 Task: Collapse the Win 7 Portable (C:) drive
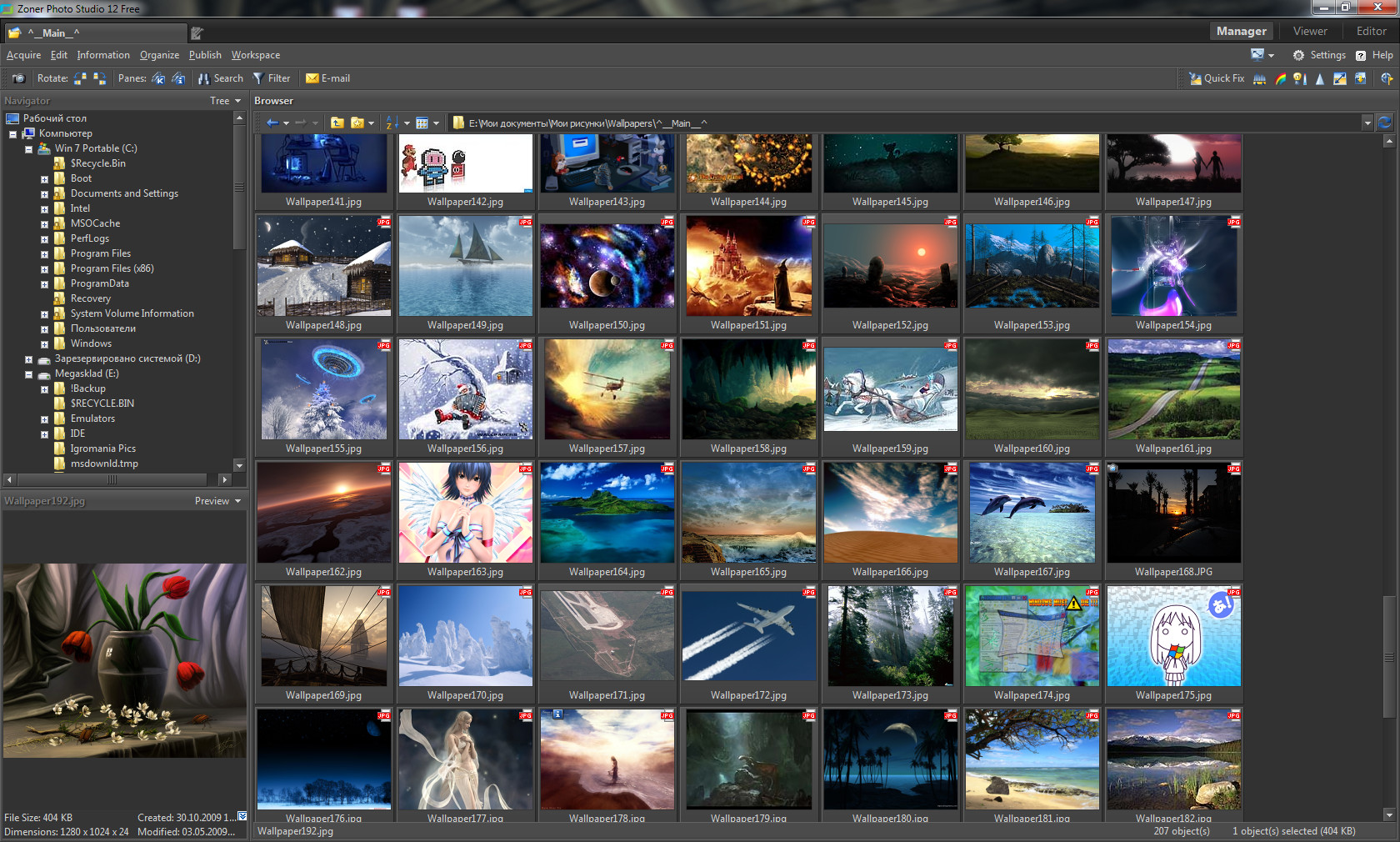coord(28,149)
